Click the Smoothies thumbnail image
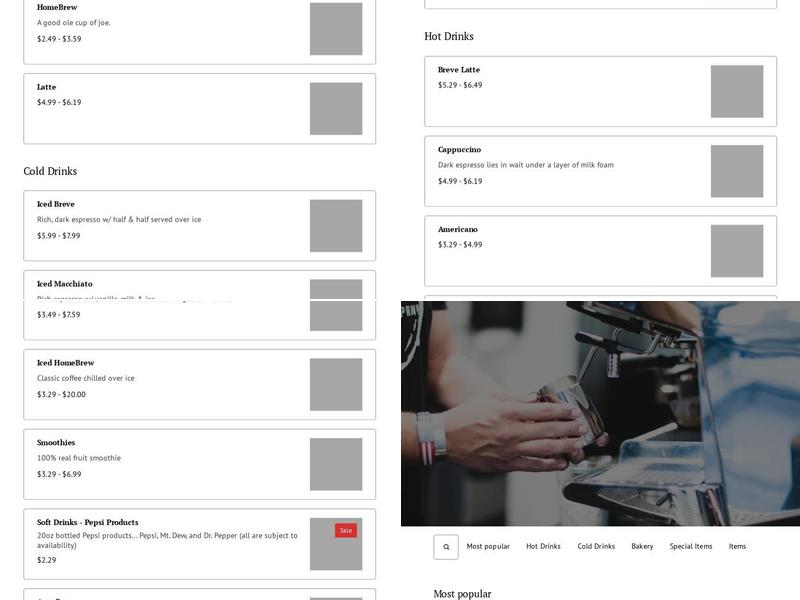 336,464
